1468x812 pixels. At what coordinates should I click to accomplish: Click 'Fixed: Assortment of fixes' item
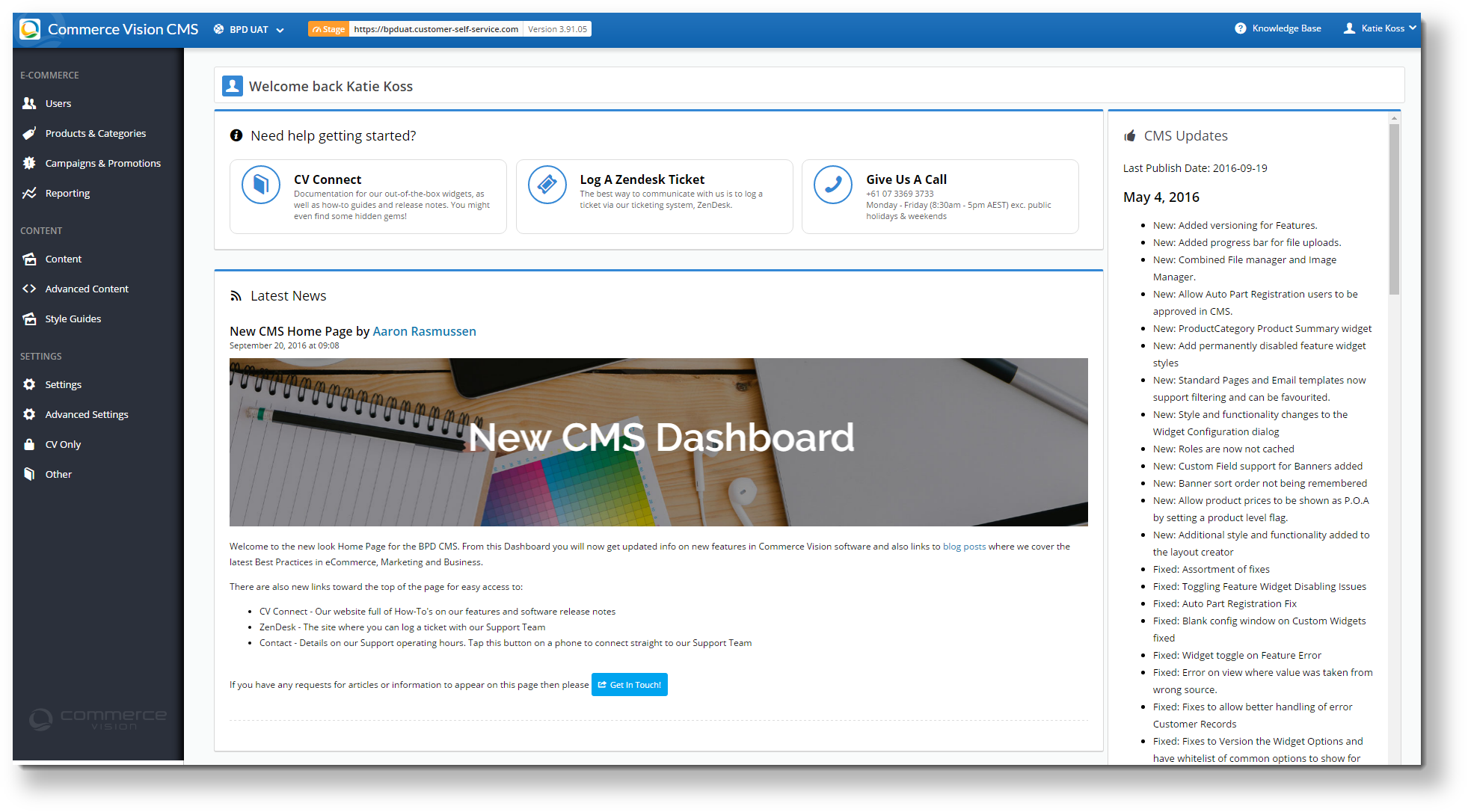1211,569
